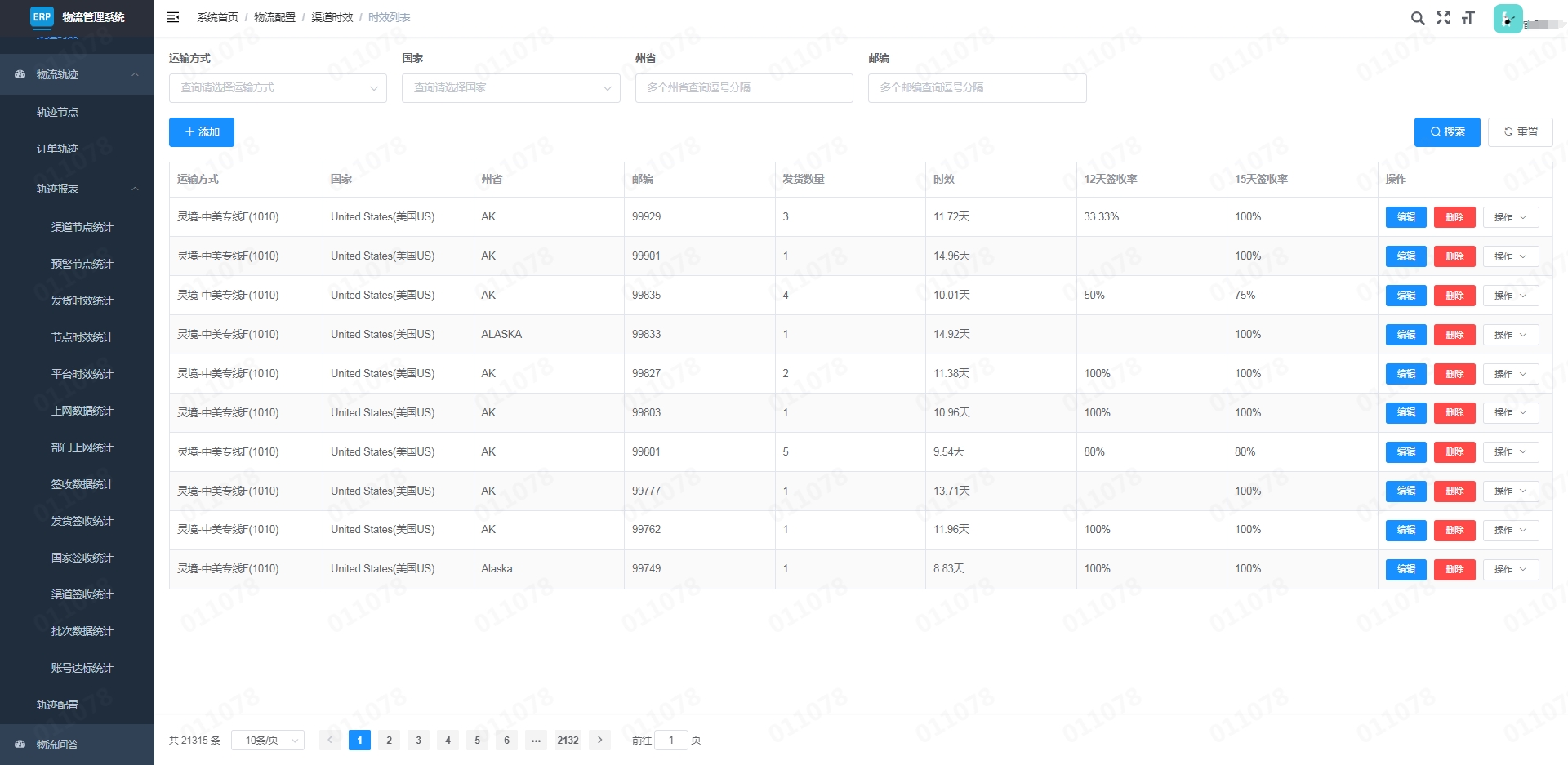Select 轨迹节点 menu item
Screen dimensions: 1568x765
click(x=57, y=112)
